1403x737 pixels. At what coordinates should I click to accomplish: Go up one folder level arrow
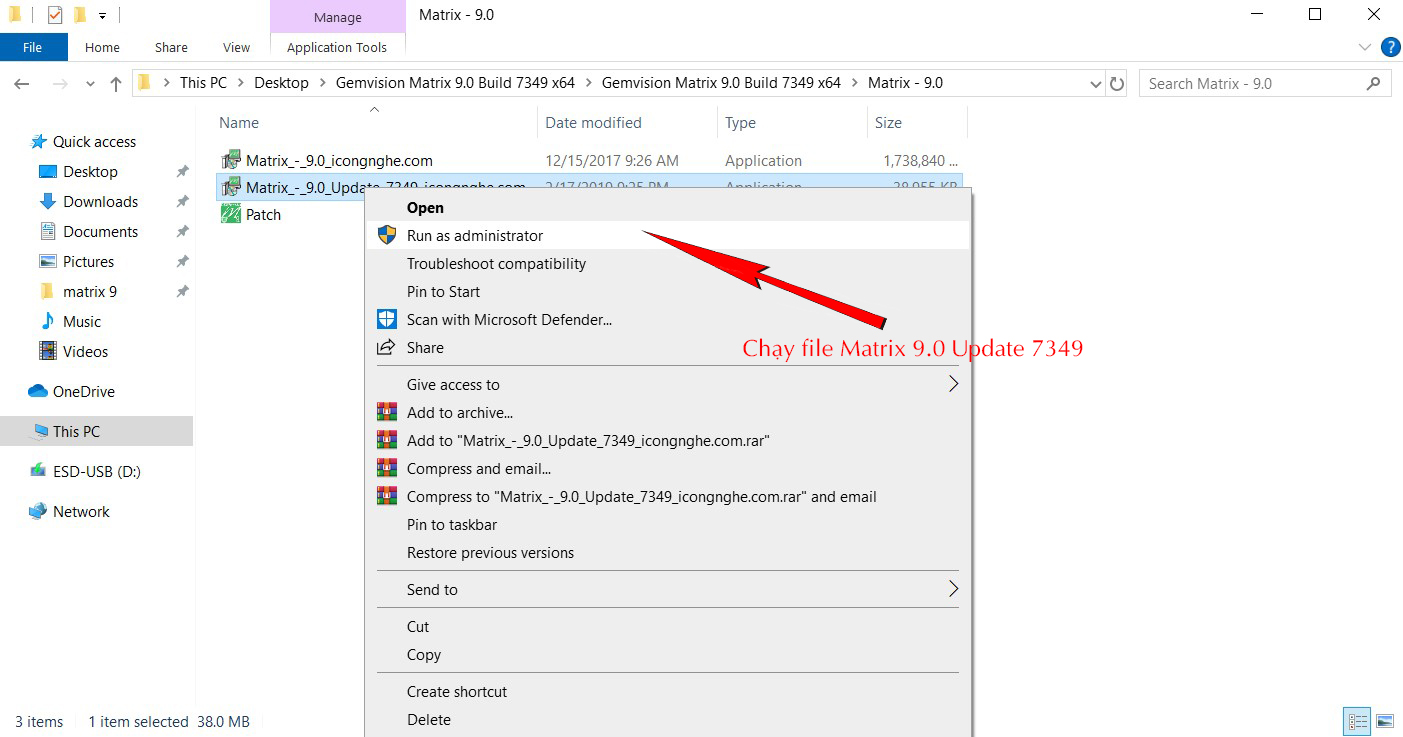(x=116, y=84)
